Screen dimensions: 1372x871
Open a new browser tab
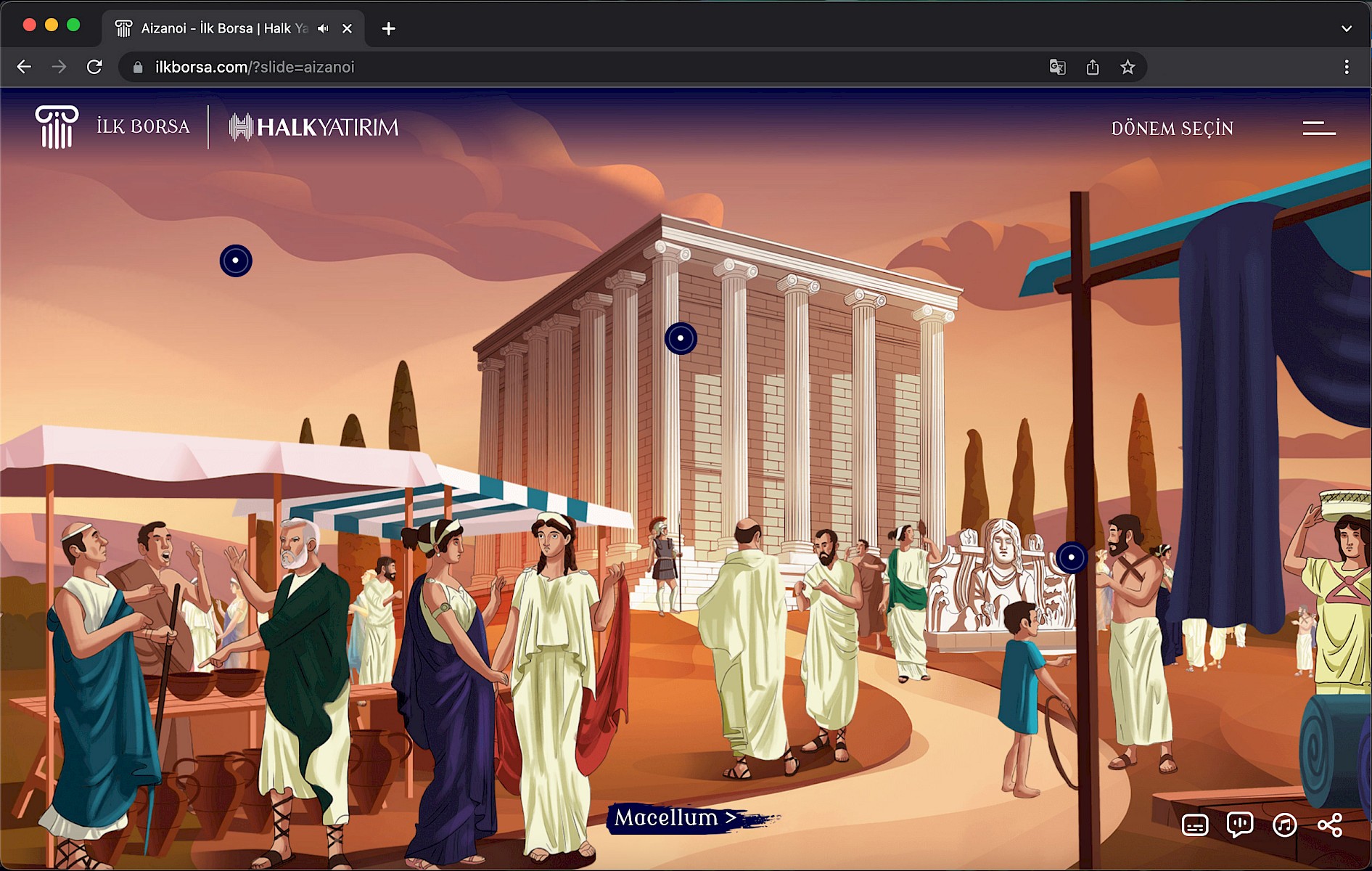pyautogui.click(x=389, y=28)
